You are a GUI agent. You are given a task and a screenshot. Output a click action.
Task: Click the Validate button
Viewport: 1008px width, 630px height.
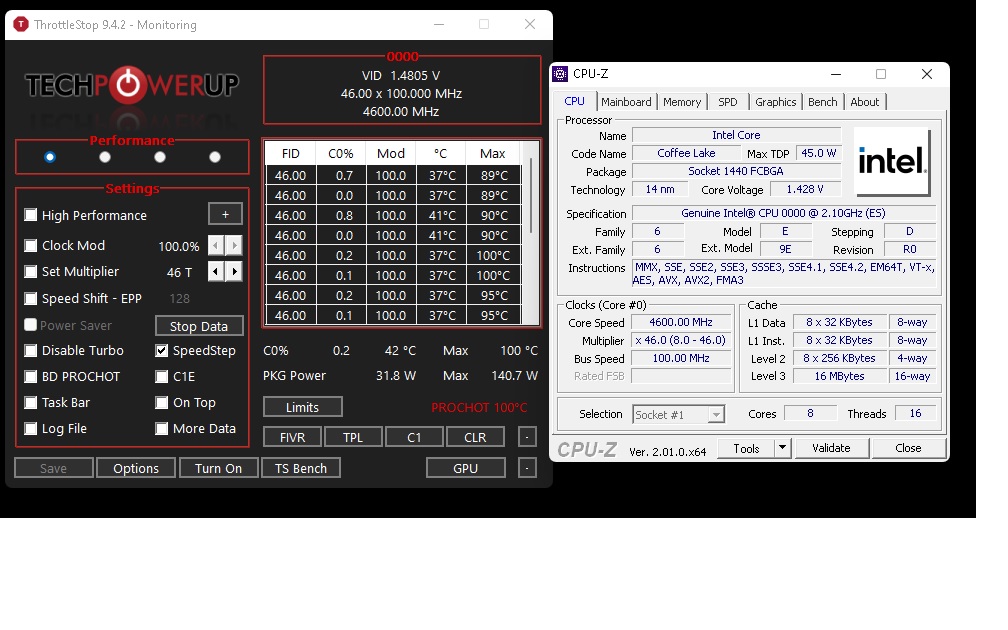pos(831,448)
